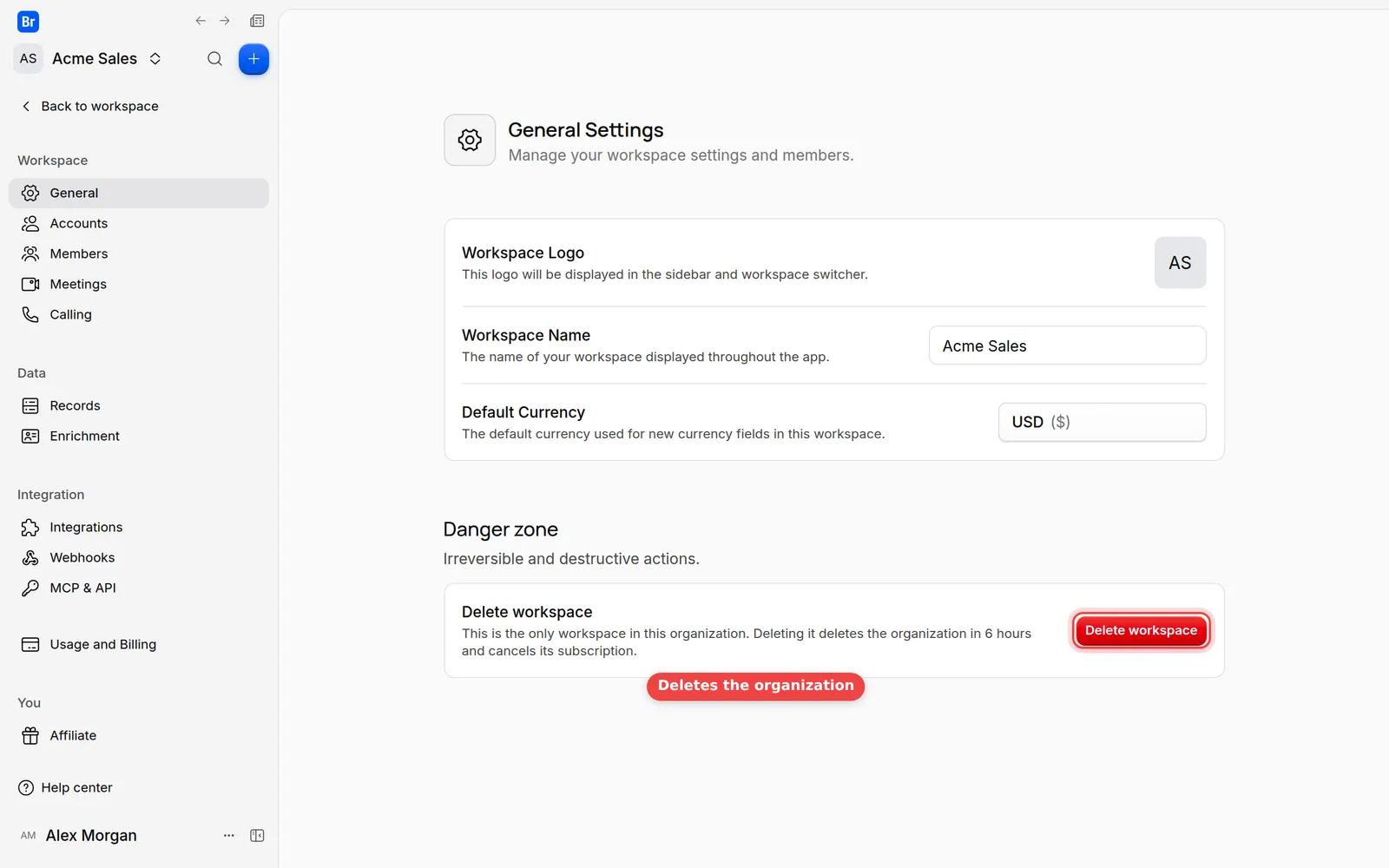
Task: Click the Workspace Name input field
Action: (1067, 345)
